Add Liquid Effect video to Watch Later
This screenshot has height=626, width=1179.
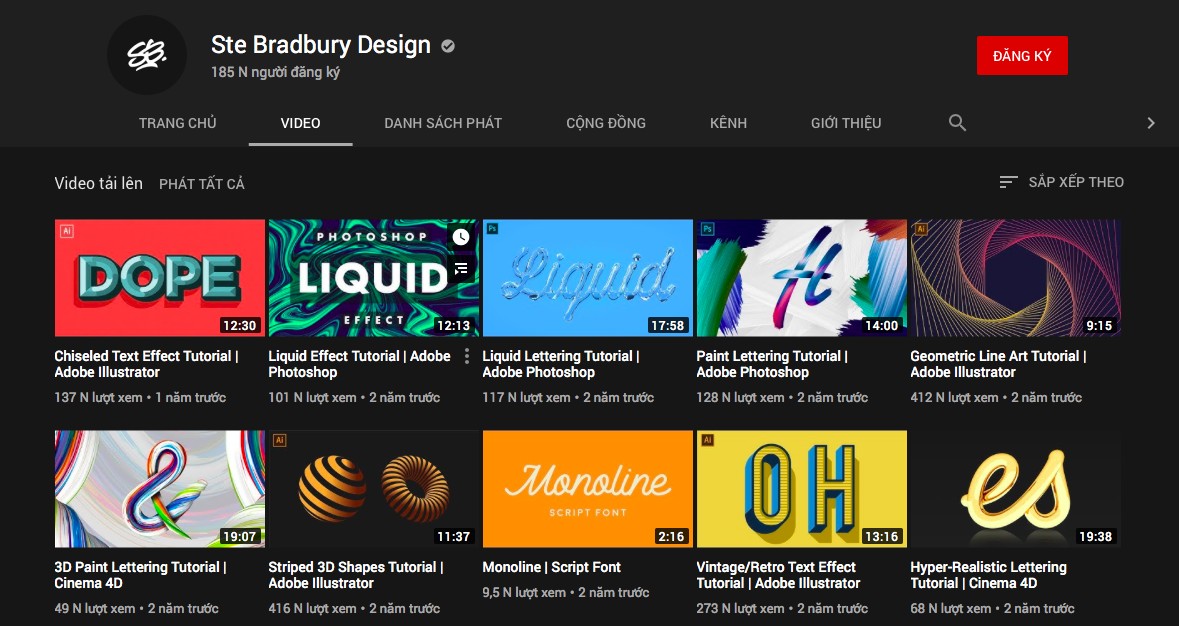point(461,237)
